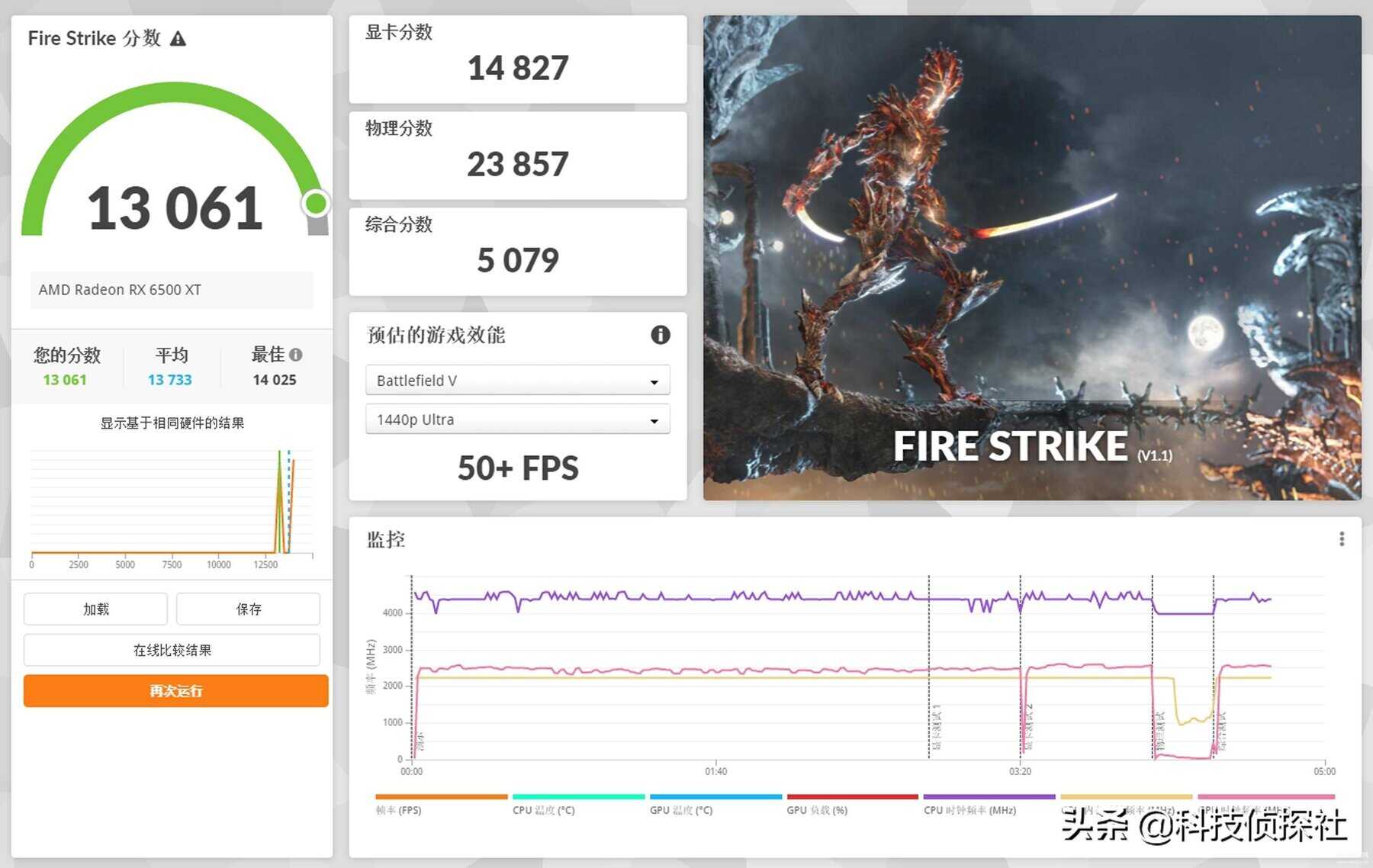Screen dimensions: 1373x868
Task: Click the 您的分数 value 13 061
Action: tap(65, 380)
